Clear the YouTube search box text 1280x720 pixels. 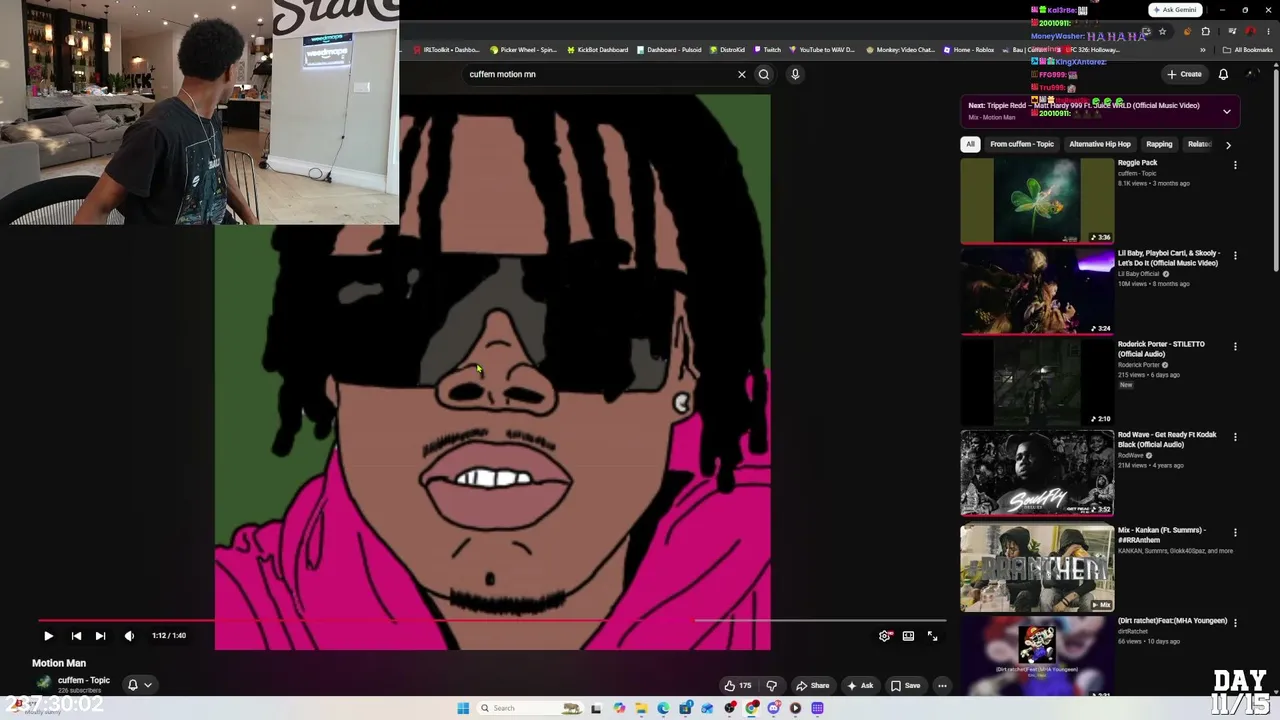[x=742, y=74]
